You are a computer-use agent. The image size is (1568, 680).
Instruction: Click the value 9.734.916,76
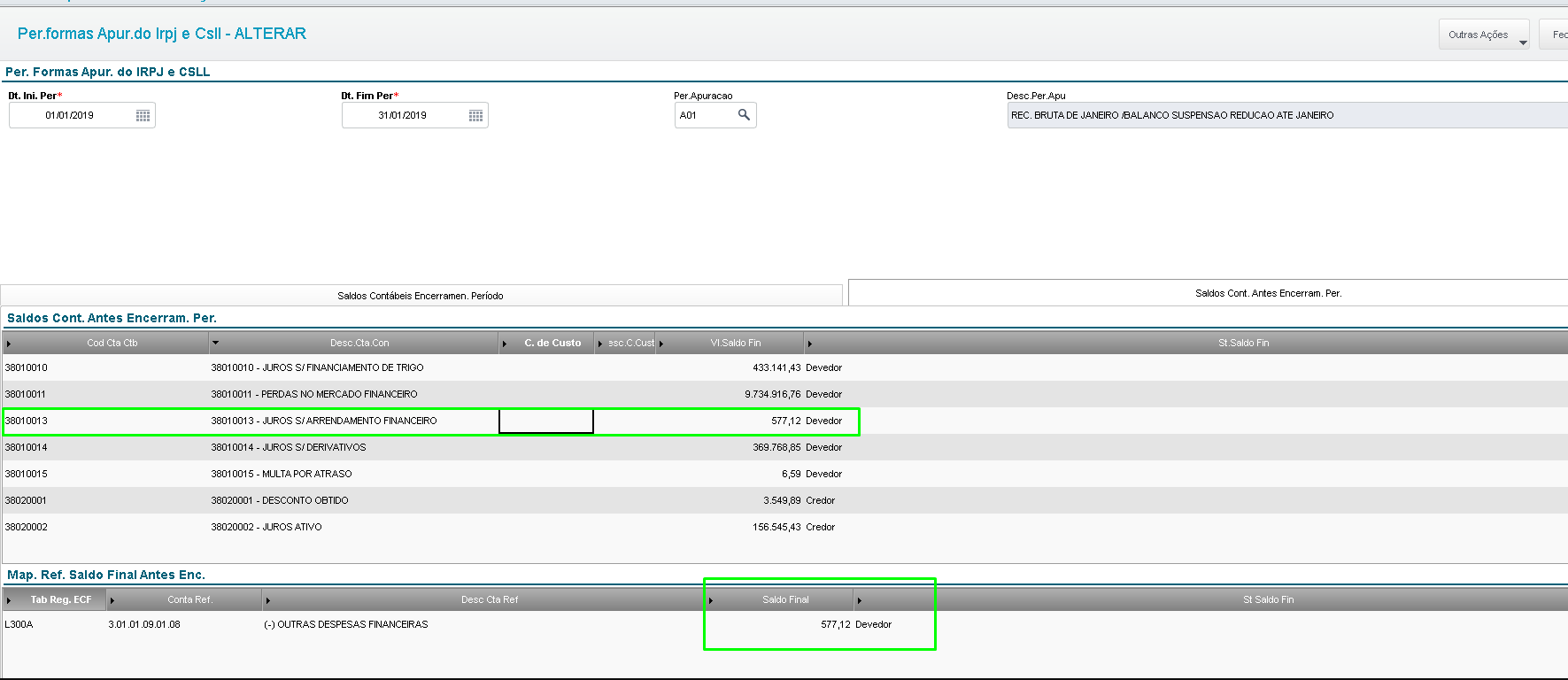point(773,394)
